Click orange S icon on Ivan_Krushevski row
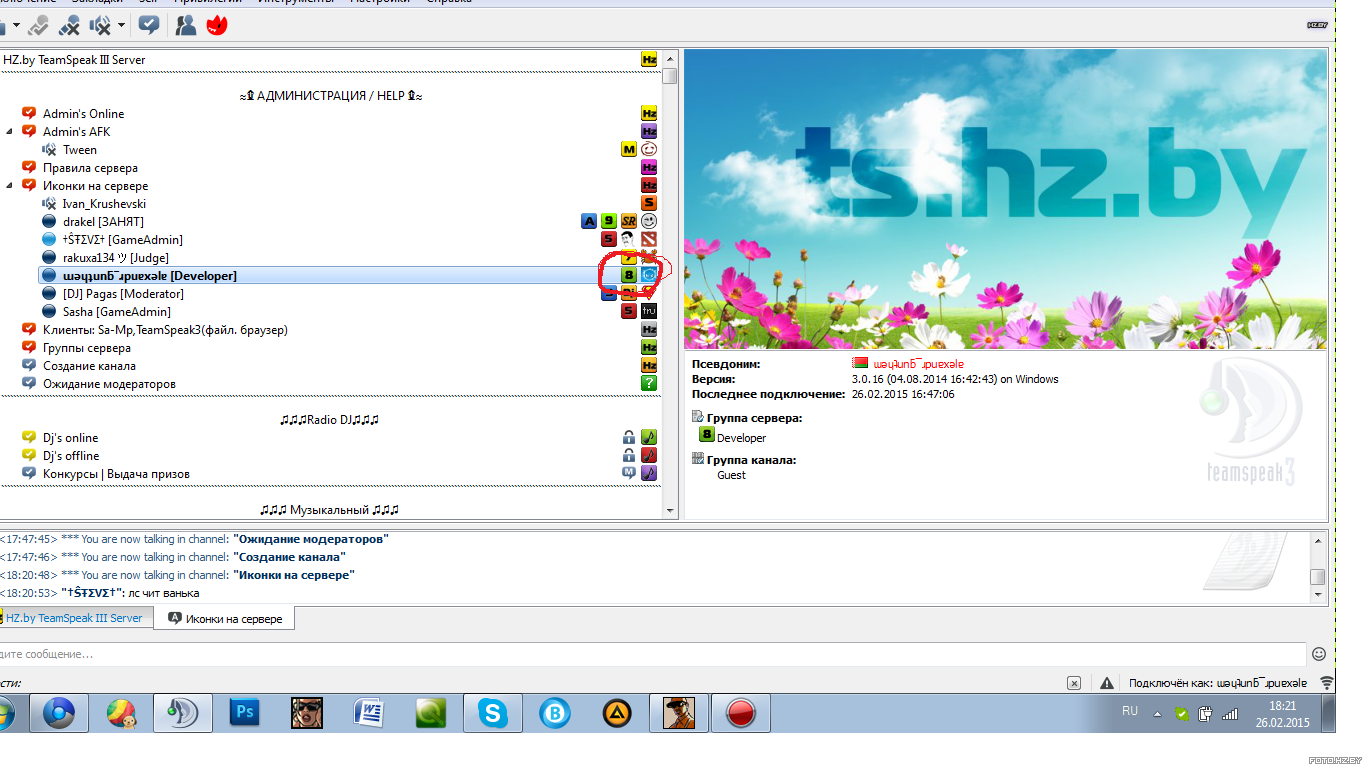Viewport: 1366px width, 768px height. coord(649,203)
